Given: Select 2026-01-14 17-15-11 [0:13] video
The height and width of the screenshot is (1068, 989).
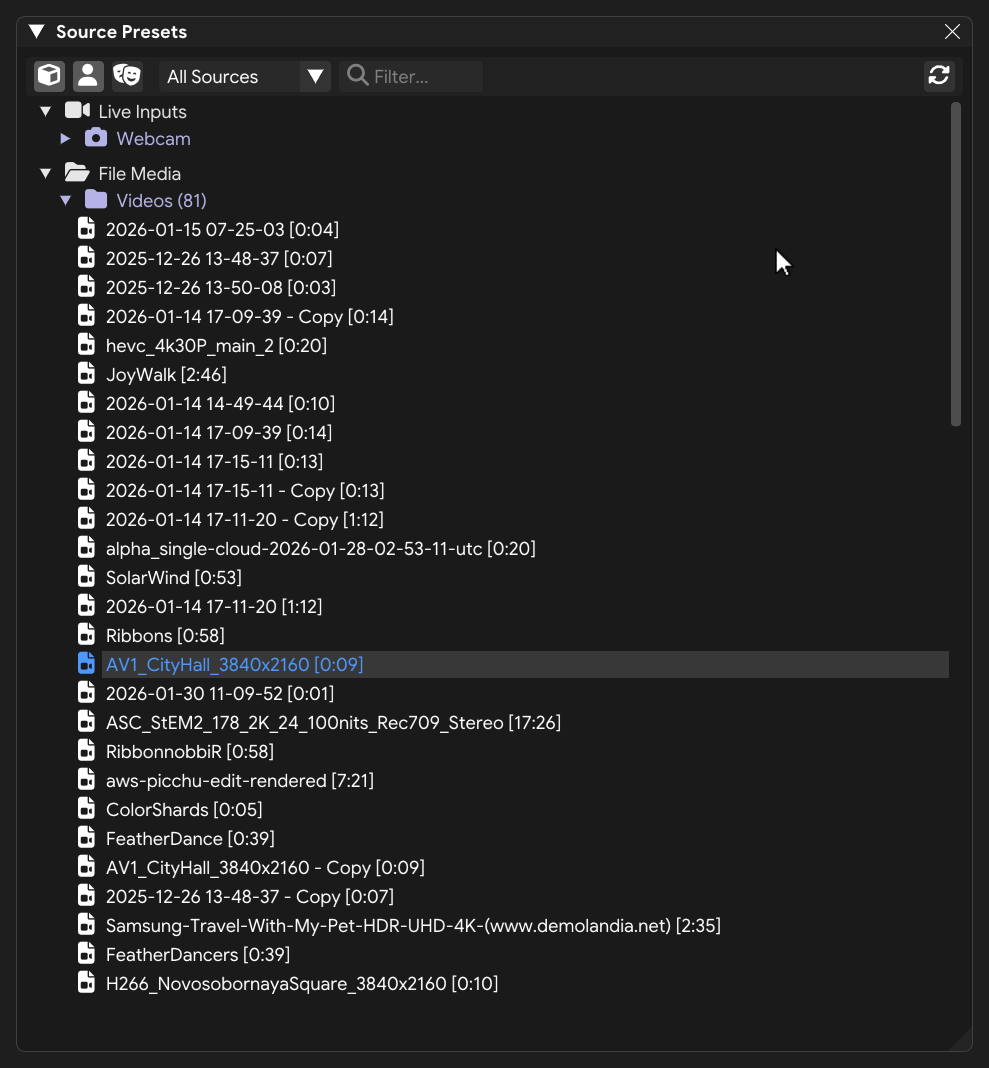Looking at the screenshot, I should click(215, 462).
